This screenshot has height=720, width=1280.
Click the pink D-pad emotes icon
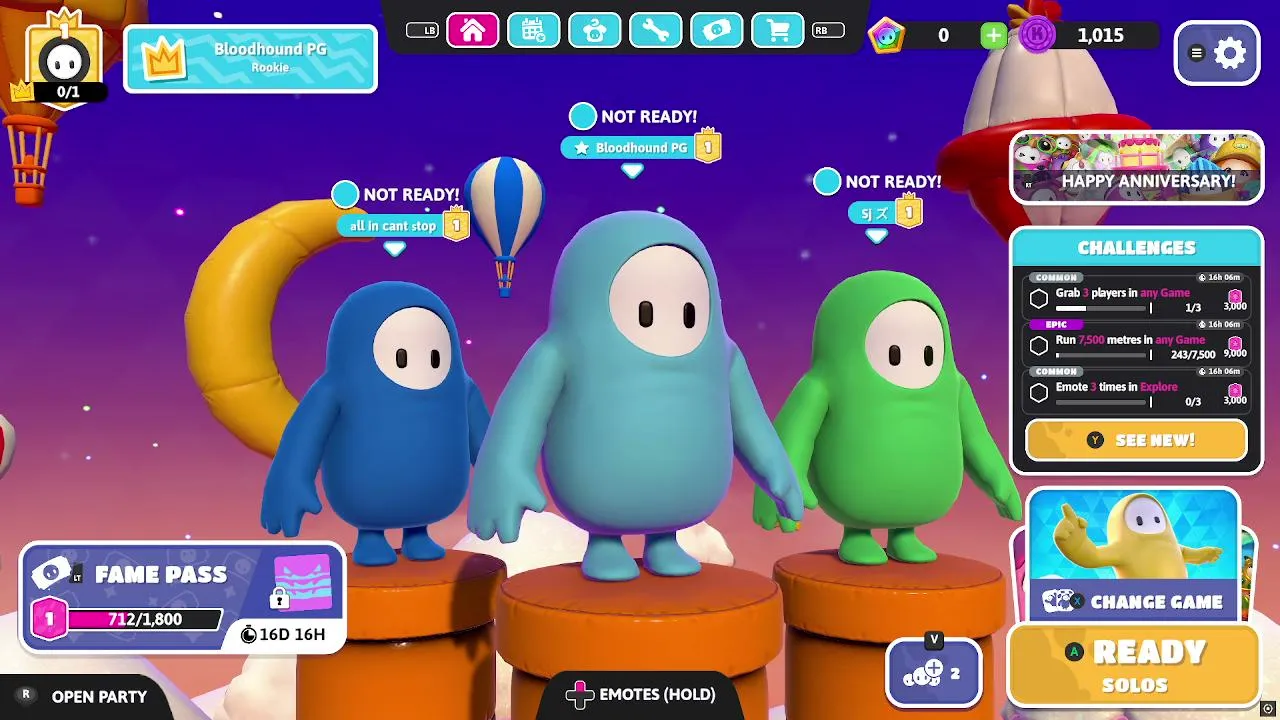pyautogui.click(x=580, y=694)
